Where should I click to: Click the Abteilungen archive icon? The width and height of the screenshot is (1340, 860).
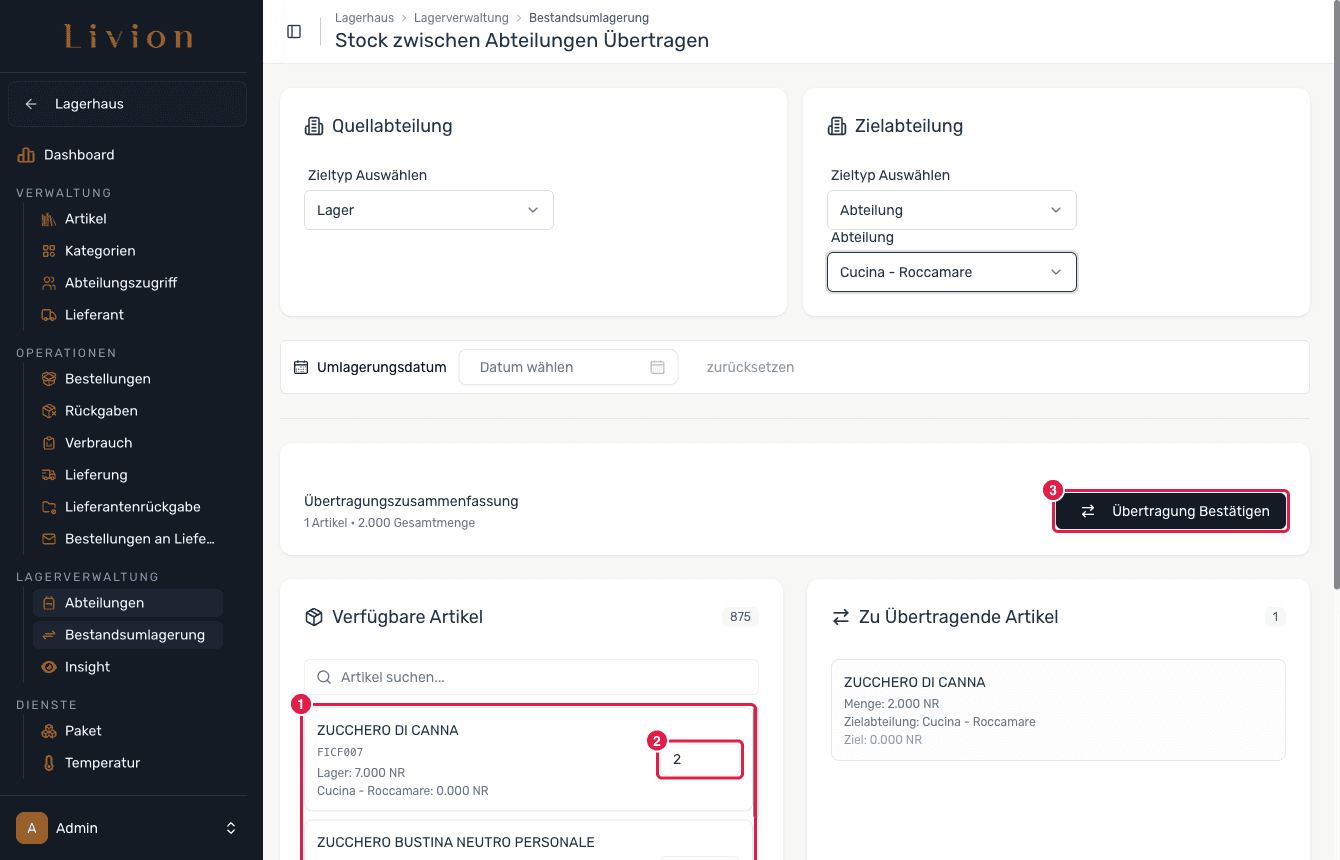coord(49,603)
